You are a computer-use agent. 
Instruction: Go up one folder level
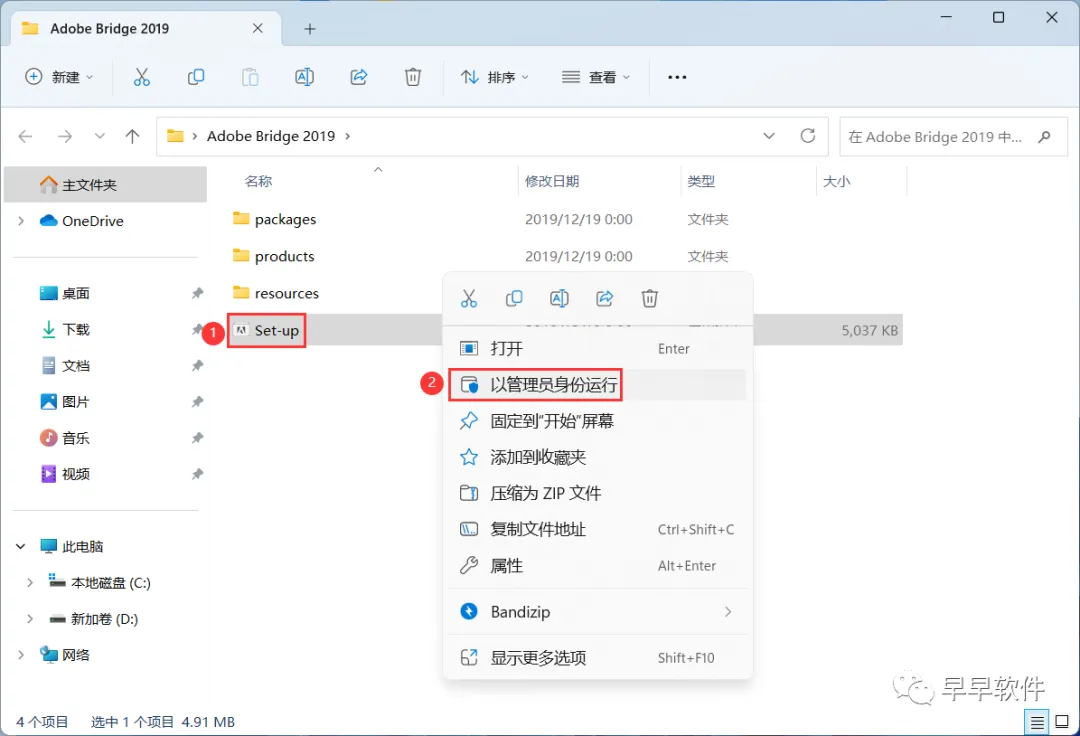tap(132, 136)
